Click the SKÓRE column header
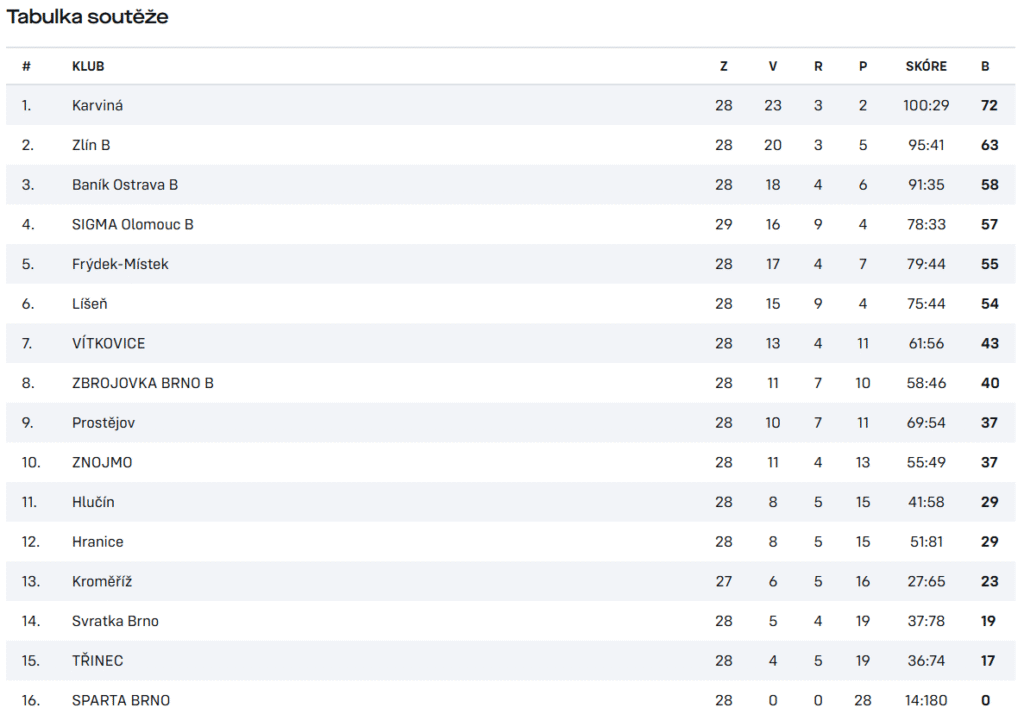 [926, 66]
